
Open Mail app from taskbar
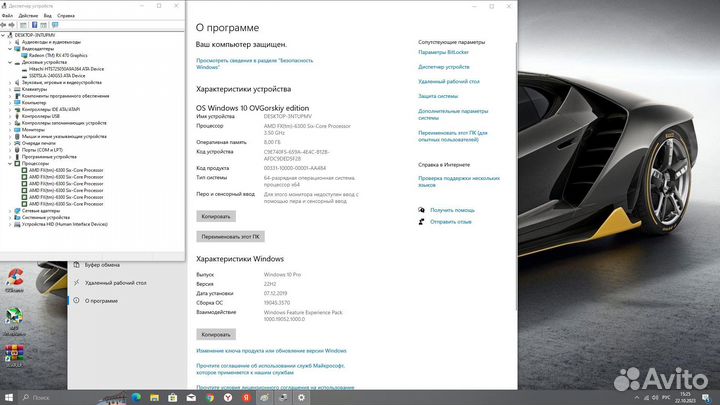pyautogui.click(x=191, y=398)
